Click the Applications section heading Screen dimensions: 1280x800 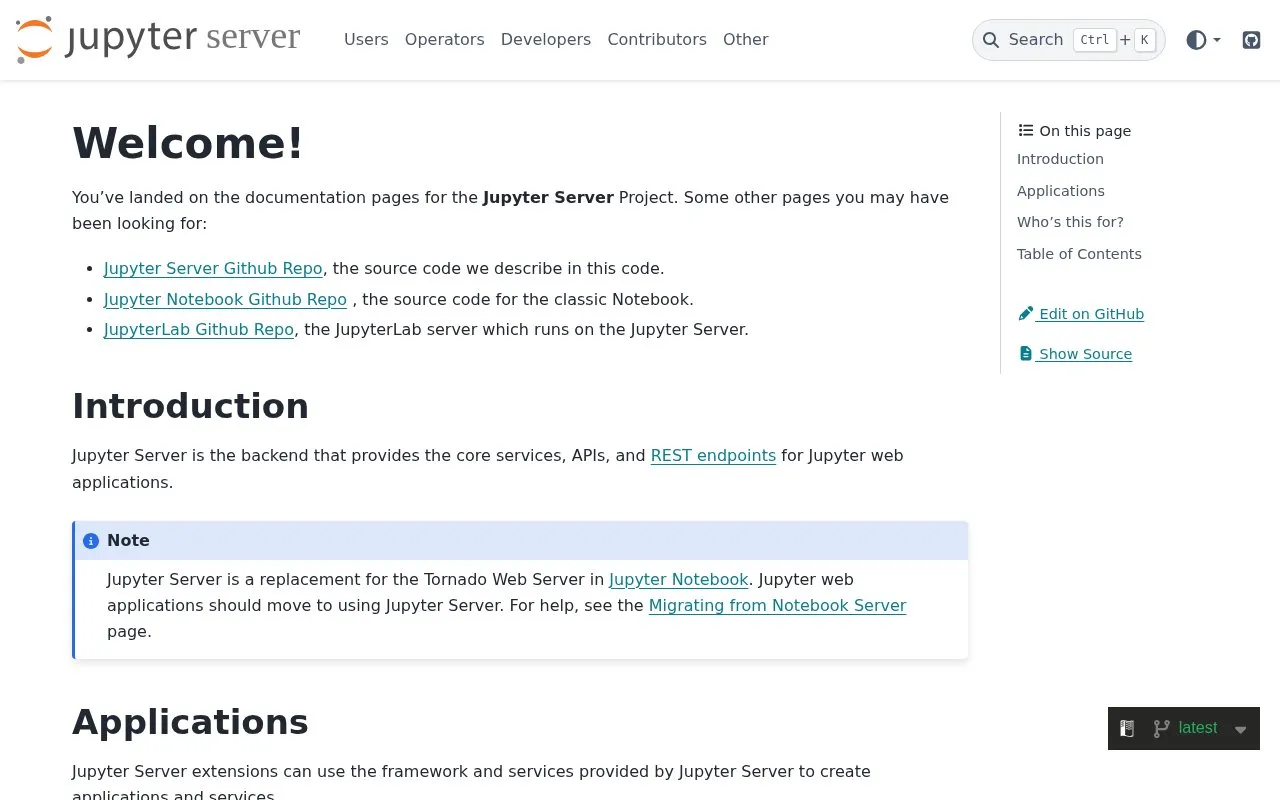pyautogui.click(x=190, y=722)
